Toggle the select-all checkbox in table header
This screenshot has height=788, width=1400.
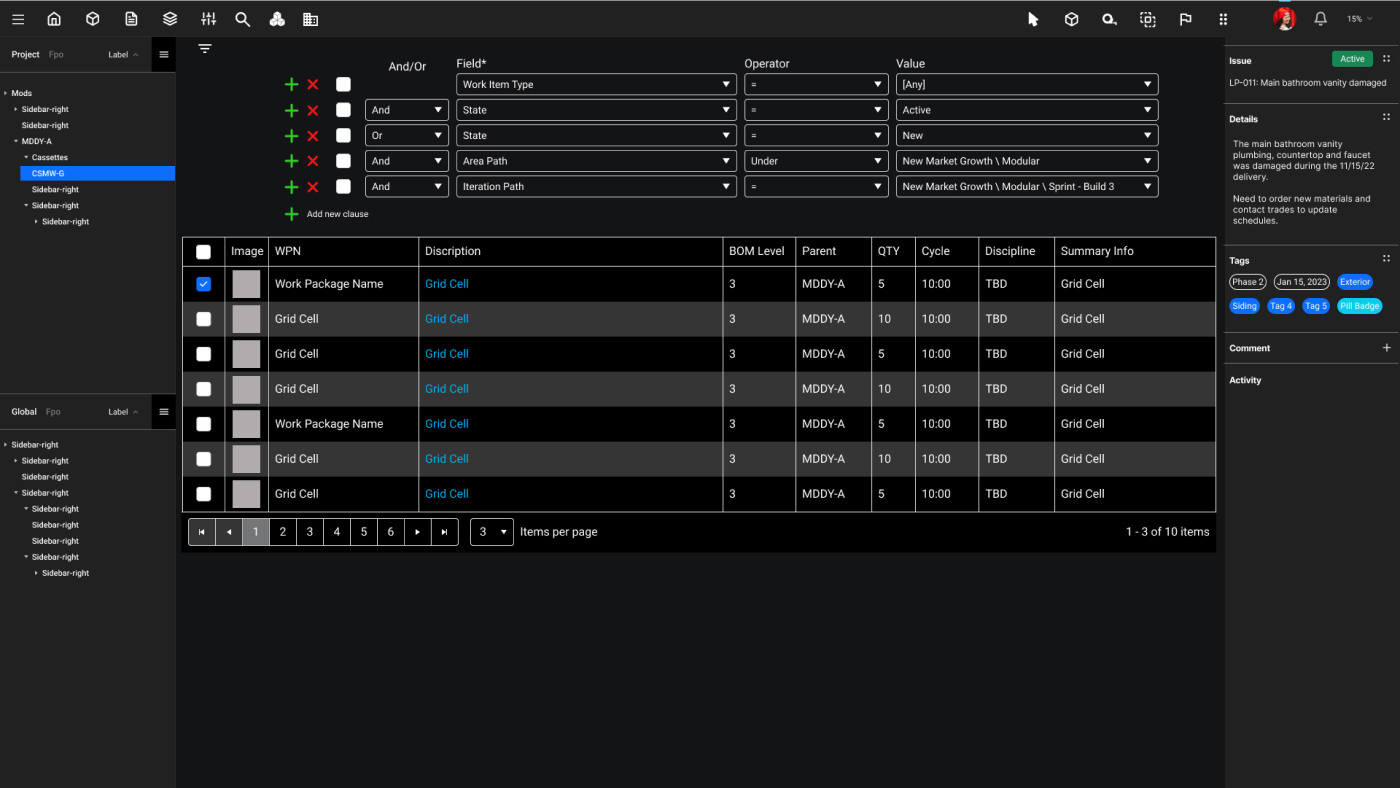pyautogui.click(x=204, y=252)
